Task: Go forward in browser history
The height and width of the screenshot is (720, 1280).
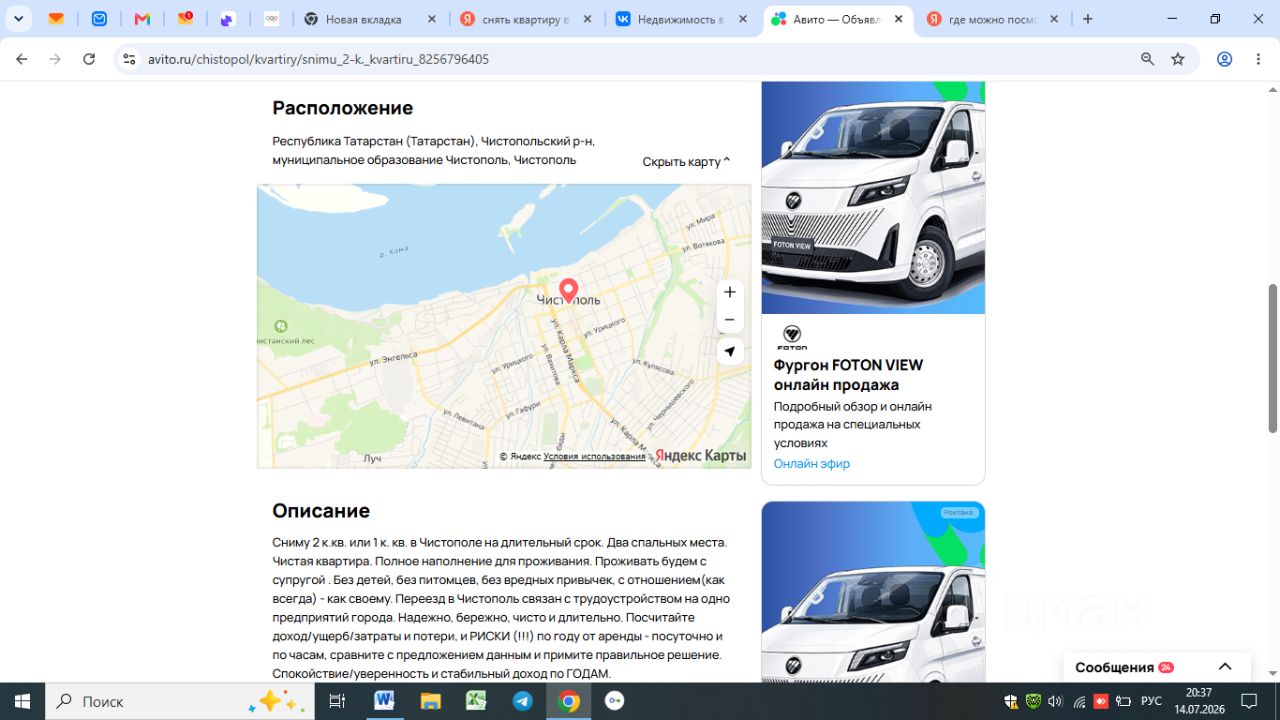Action: [x=55, y=59]
